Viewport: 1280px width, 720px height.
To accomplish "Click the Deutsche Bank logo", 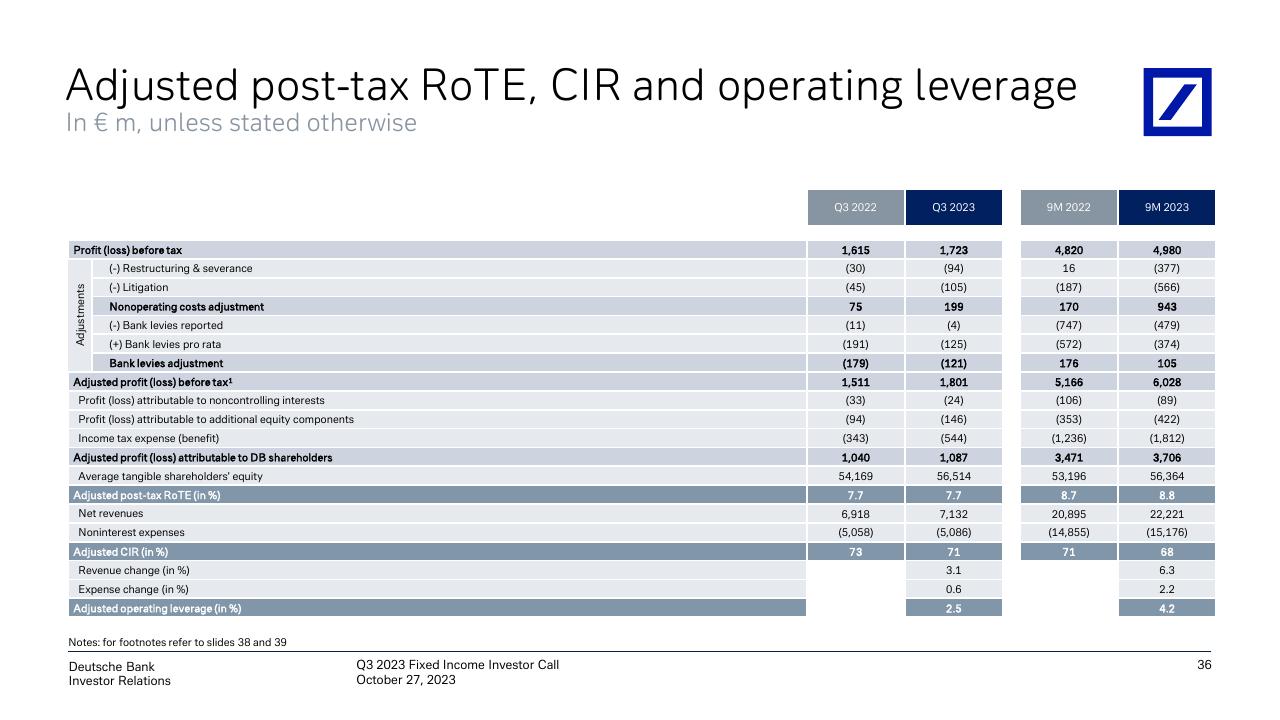I will coord(1177,102).
